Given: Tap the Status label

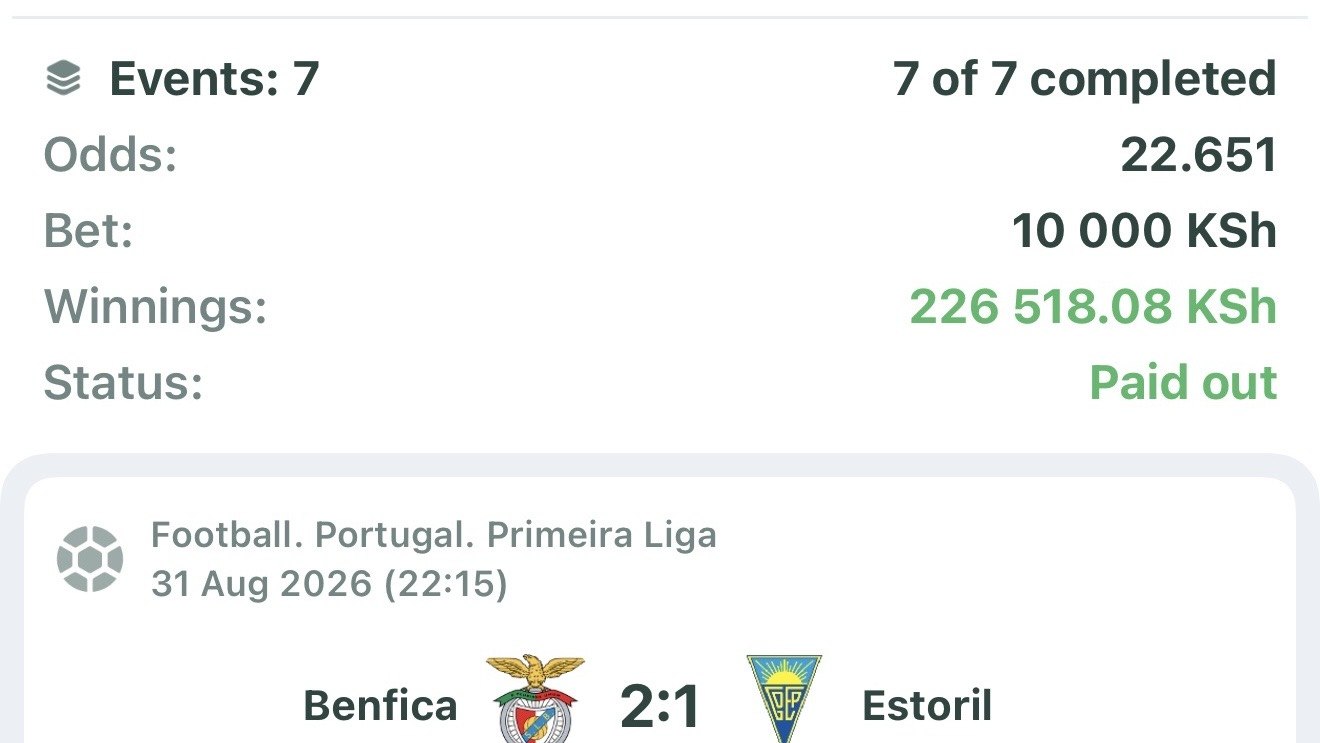Looking at the screenshot, I should click(124, 383).
